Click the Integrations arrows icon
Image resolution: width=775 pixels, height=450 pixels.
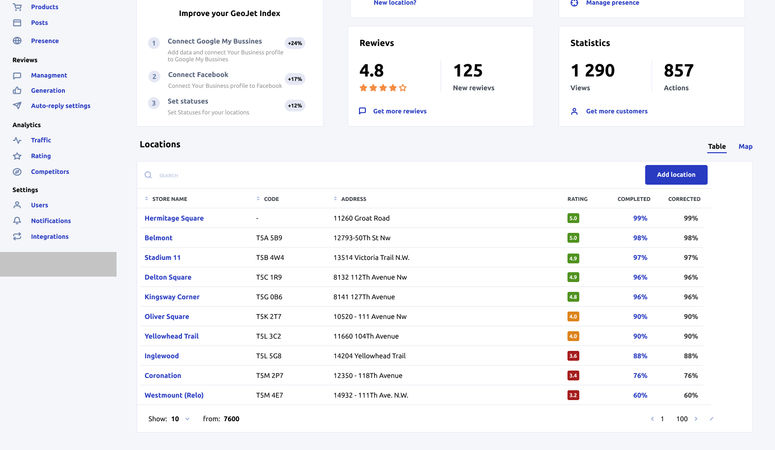point(17,236)
